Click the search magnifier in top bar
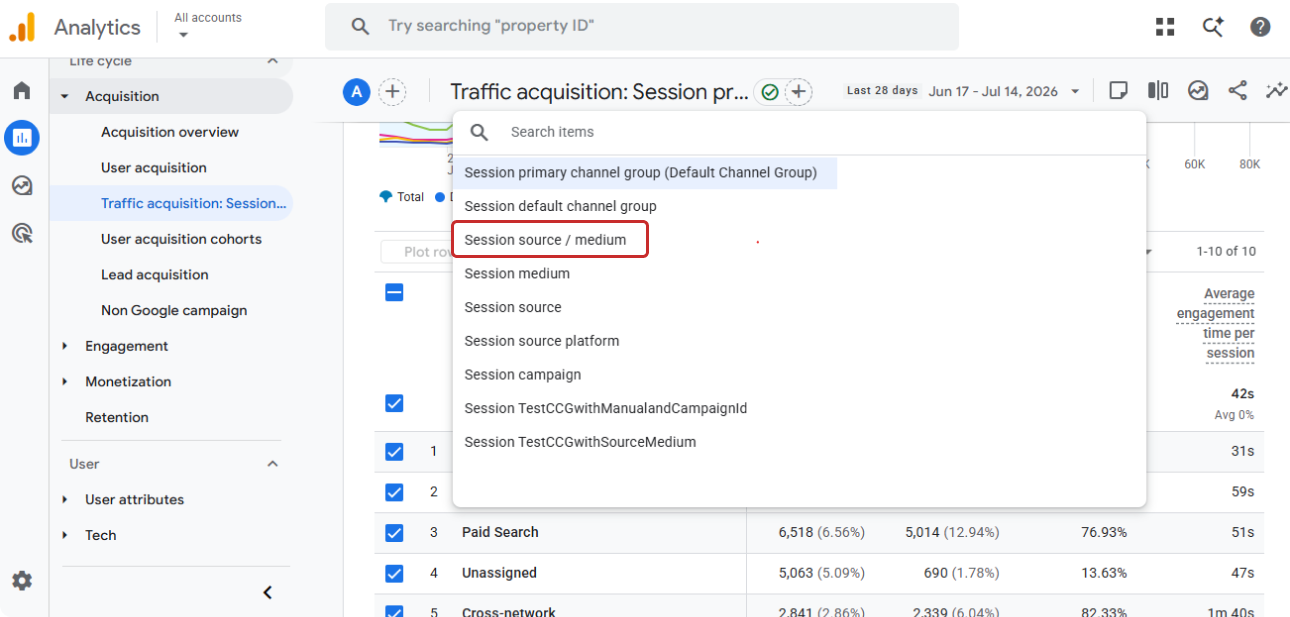The height and width of the screenshot is (617, 1290). pos(360,26)
